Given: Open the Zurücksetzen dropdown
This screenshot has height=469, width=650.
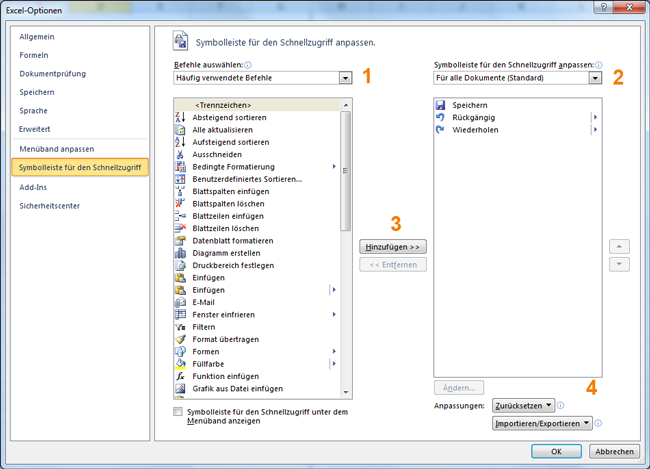Looking at the screenshot, I should tap(523, 406).
